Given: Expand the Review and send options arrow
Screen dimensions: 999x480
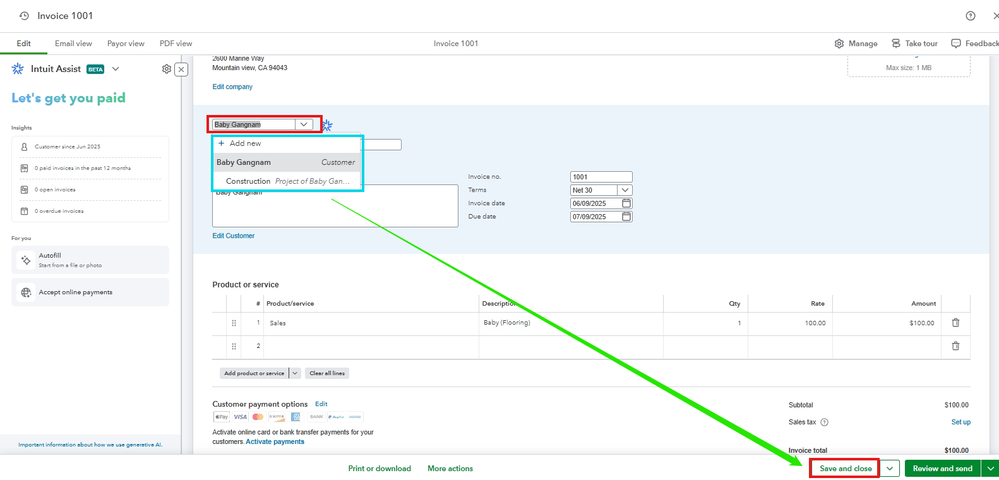Looking at the screenshot, I should coord(991,469).
